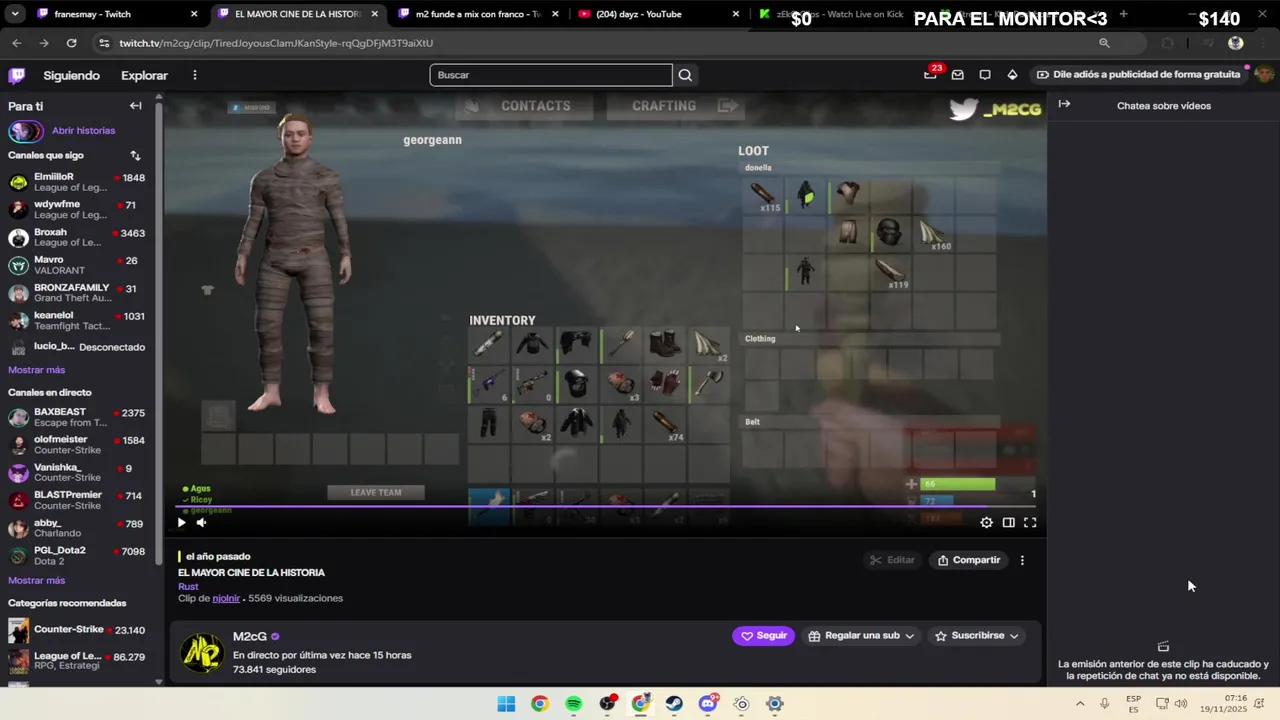Play the clip video
1280x720 pixels.
coord(181,522)
